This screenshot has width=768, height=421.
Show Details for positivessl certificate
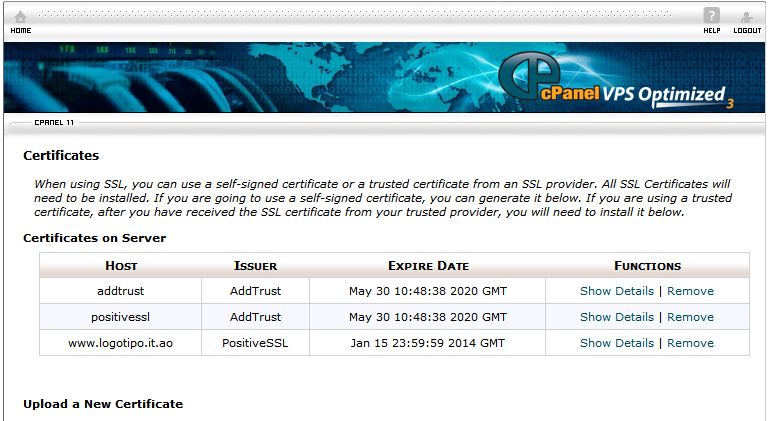point(617,317)
